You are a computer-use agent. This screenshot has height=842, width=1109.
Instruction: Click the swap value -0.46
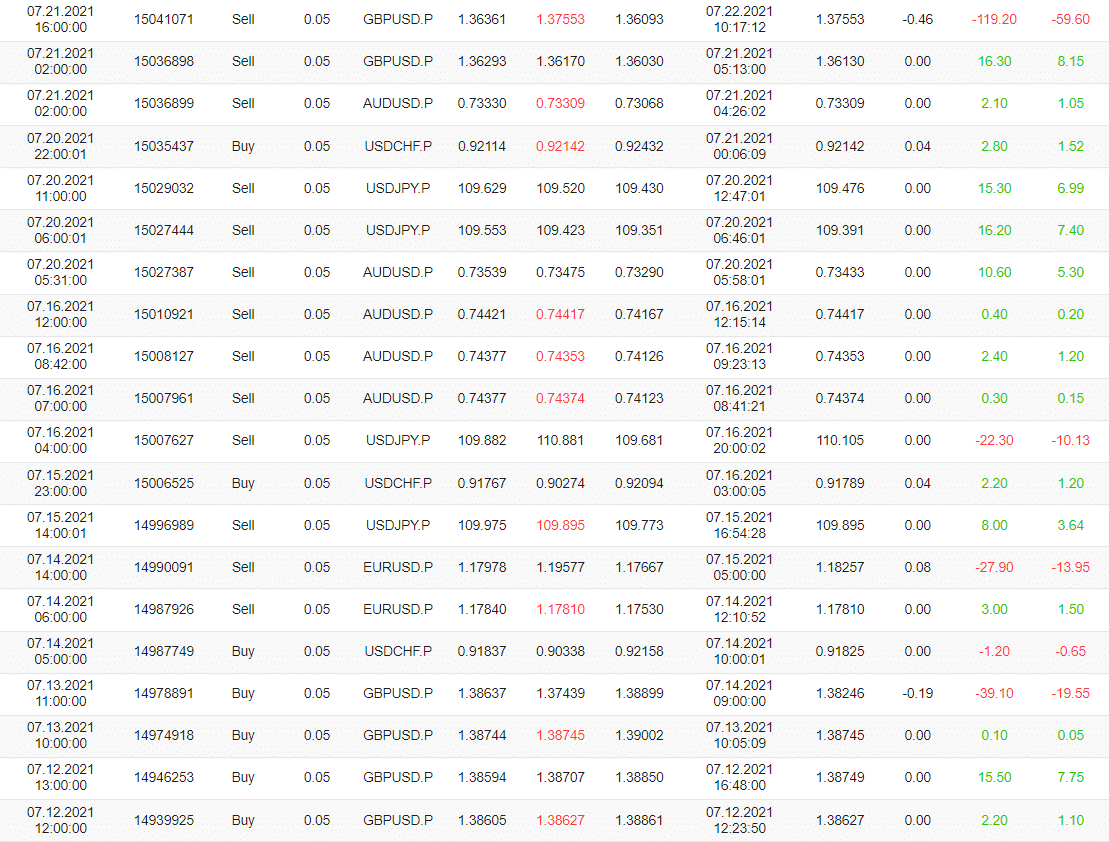917,19
